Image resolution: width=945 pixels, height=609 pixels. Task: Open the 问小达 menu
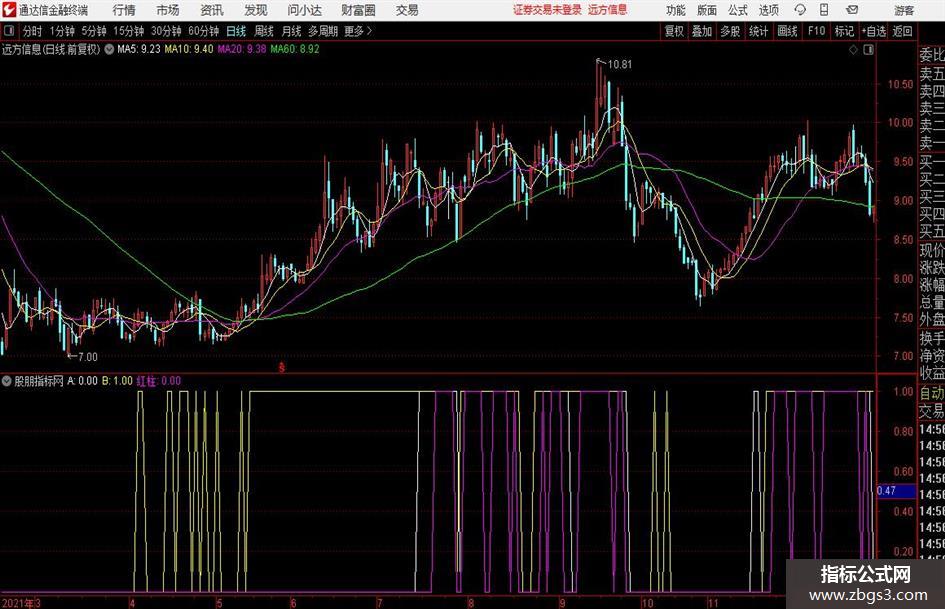click(304, 10)
